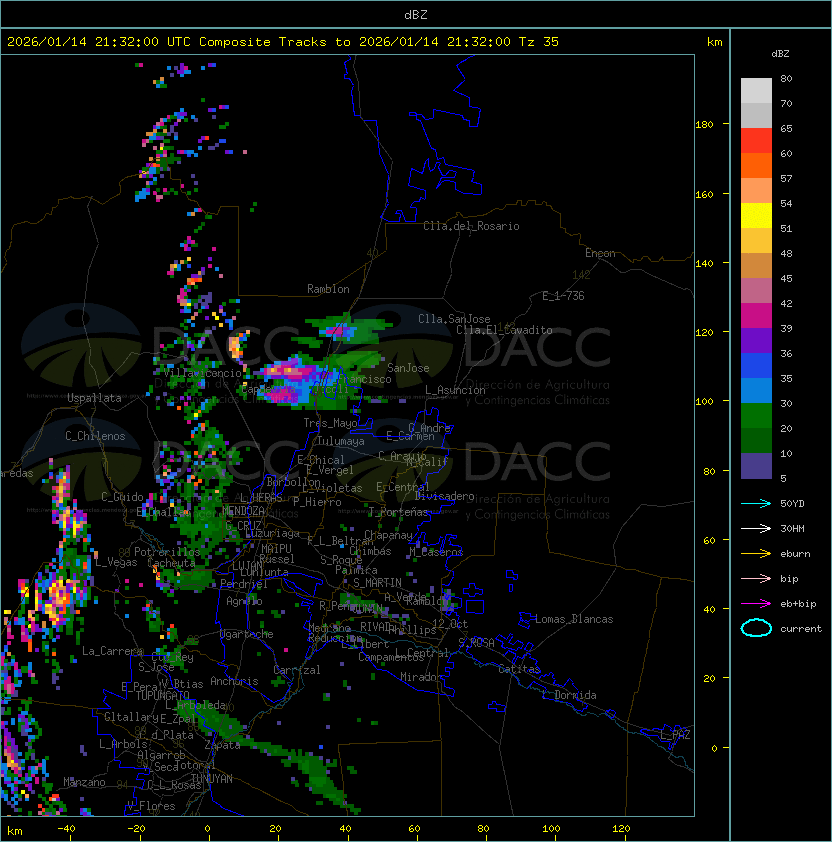Click the Clla.SanJose place label
This screenshot has height=842, width=832.
click(x=454, y=319)
